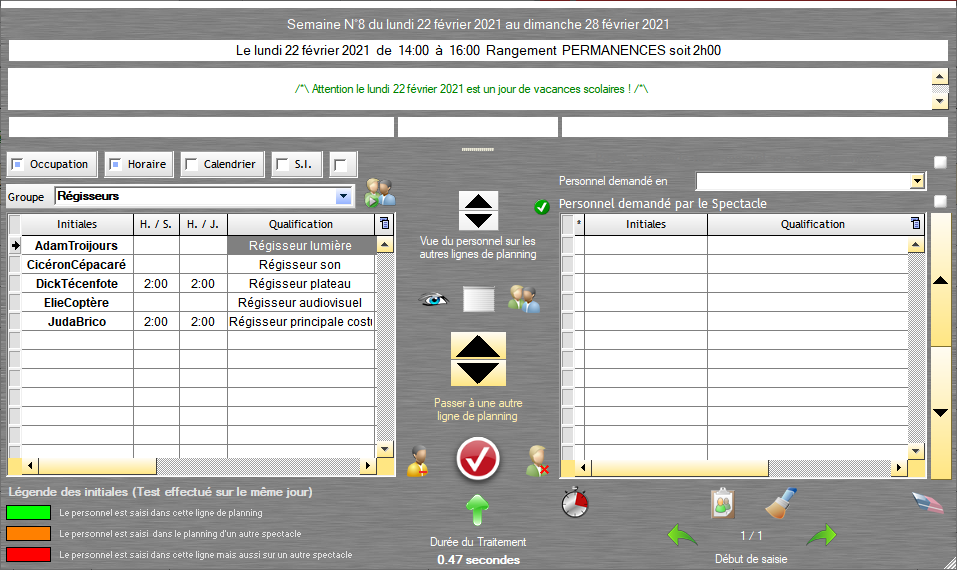Click the green up arrow icon
Screen dimensions: 957x570
(x=478, y=509)
